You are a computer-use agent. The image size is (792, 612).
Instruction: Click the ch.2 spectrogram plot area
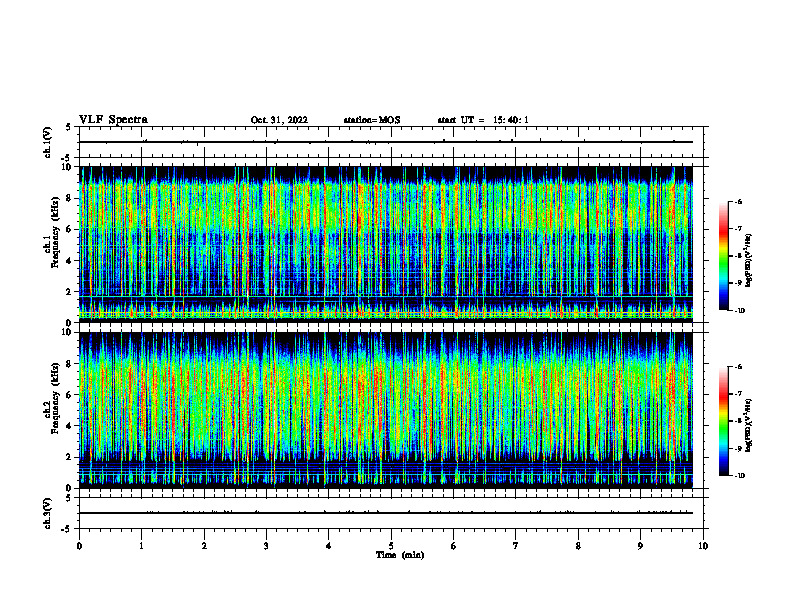click(x=386, y=410)
